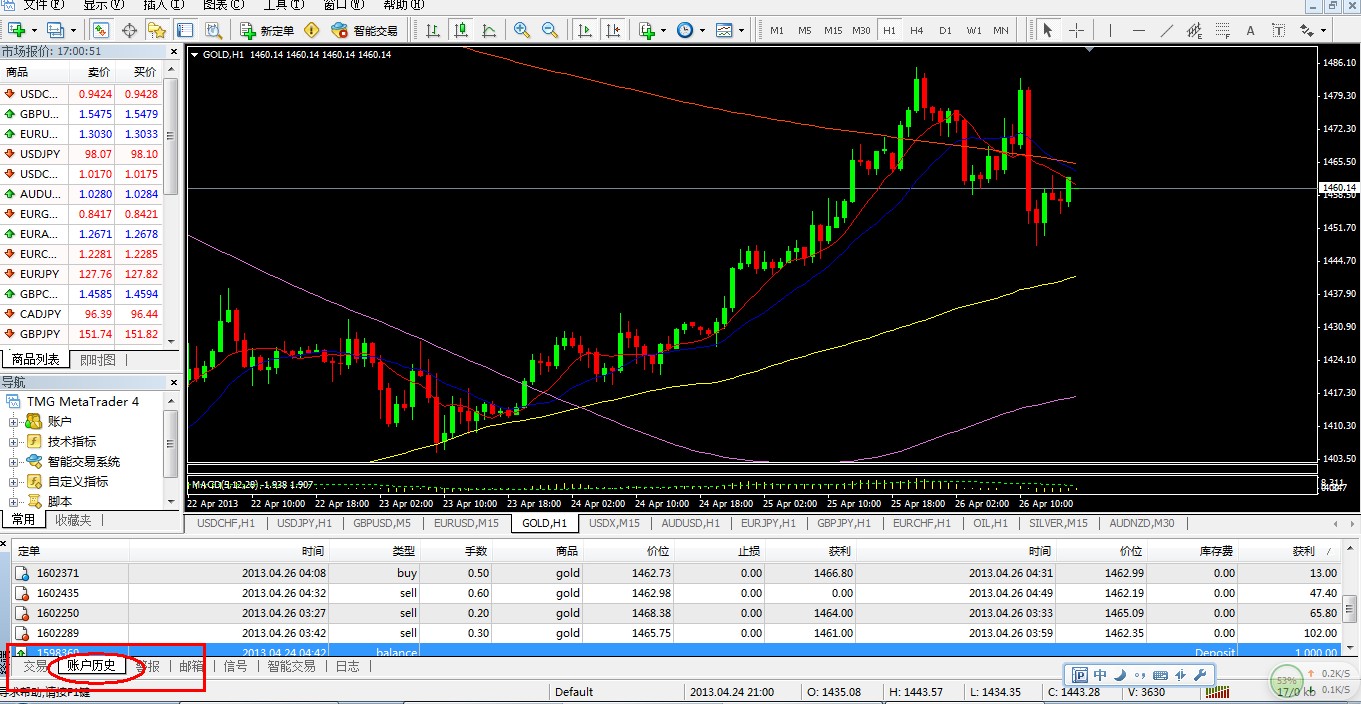Click the Market Watch vertical scrollbar
1361x704 pixels.
pos(172,137)
